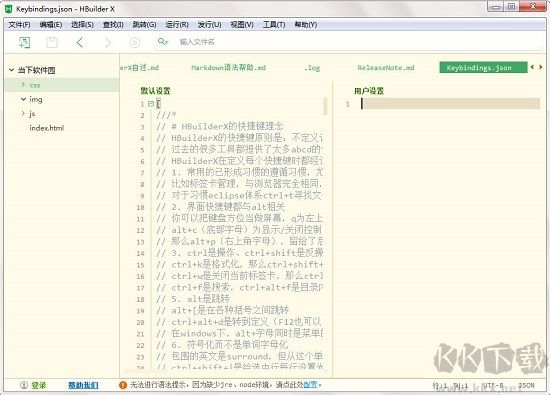Click the 用户设置 heading

coord(369,91)
